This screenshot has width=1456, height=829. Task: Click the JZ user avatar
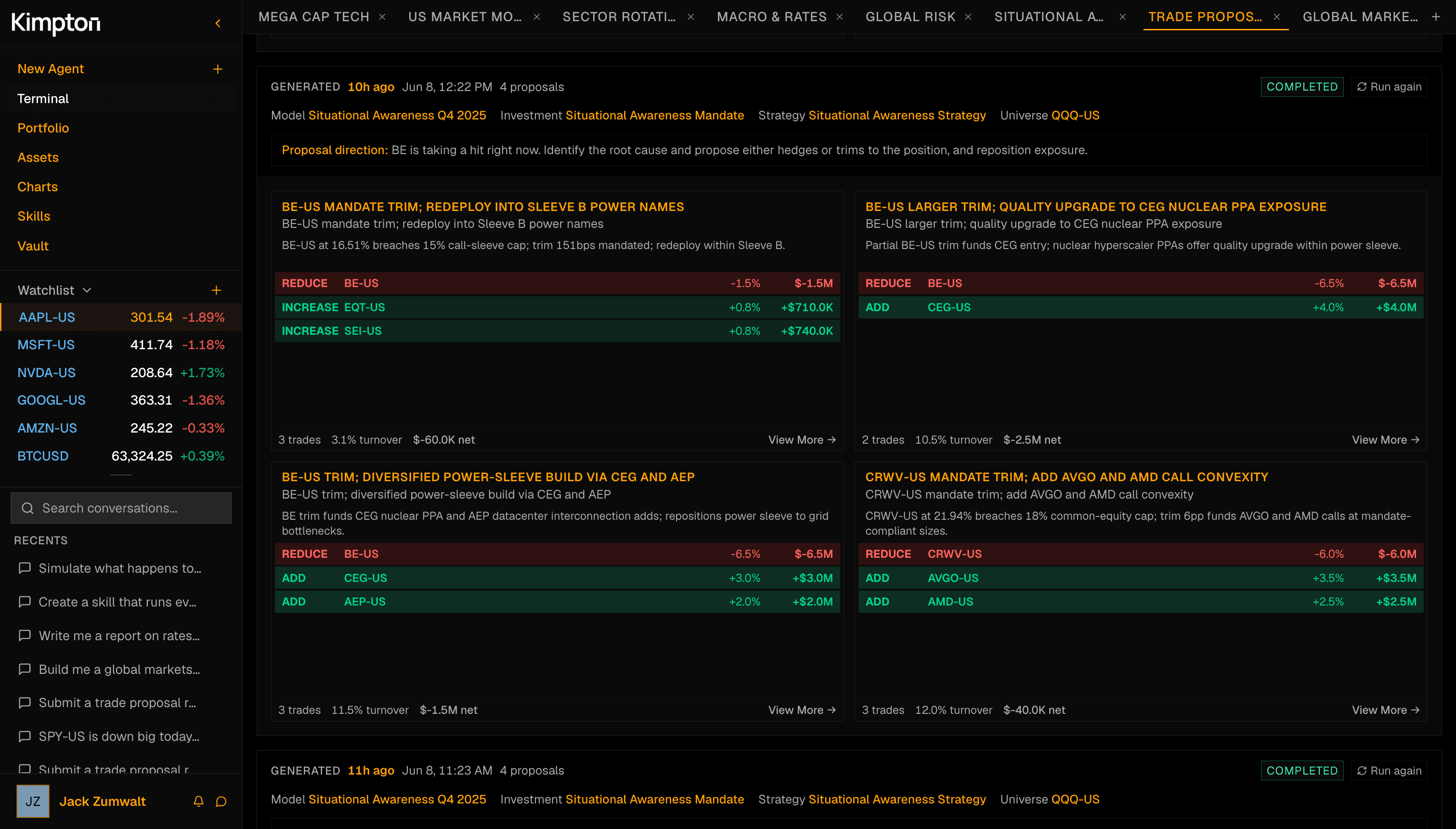[33, 801]
